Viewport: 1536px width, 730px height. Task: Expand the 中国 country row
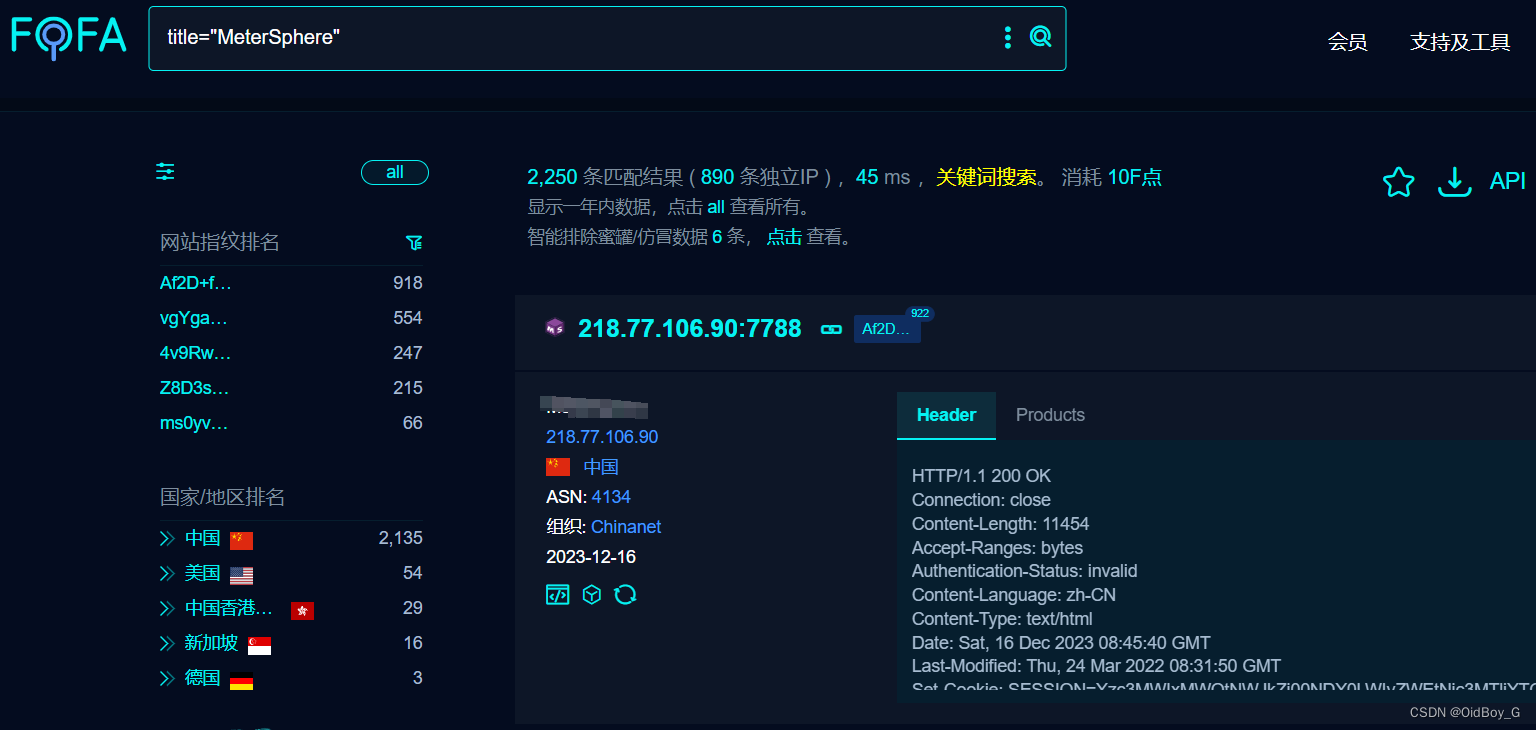(167, 539)
